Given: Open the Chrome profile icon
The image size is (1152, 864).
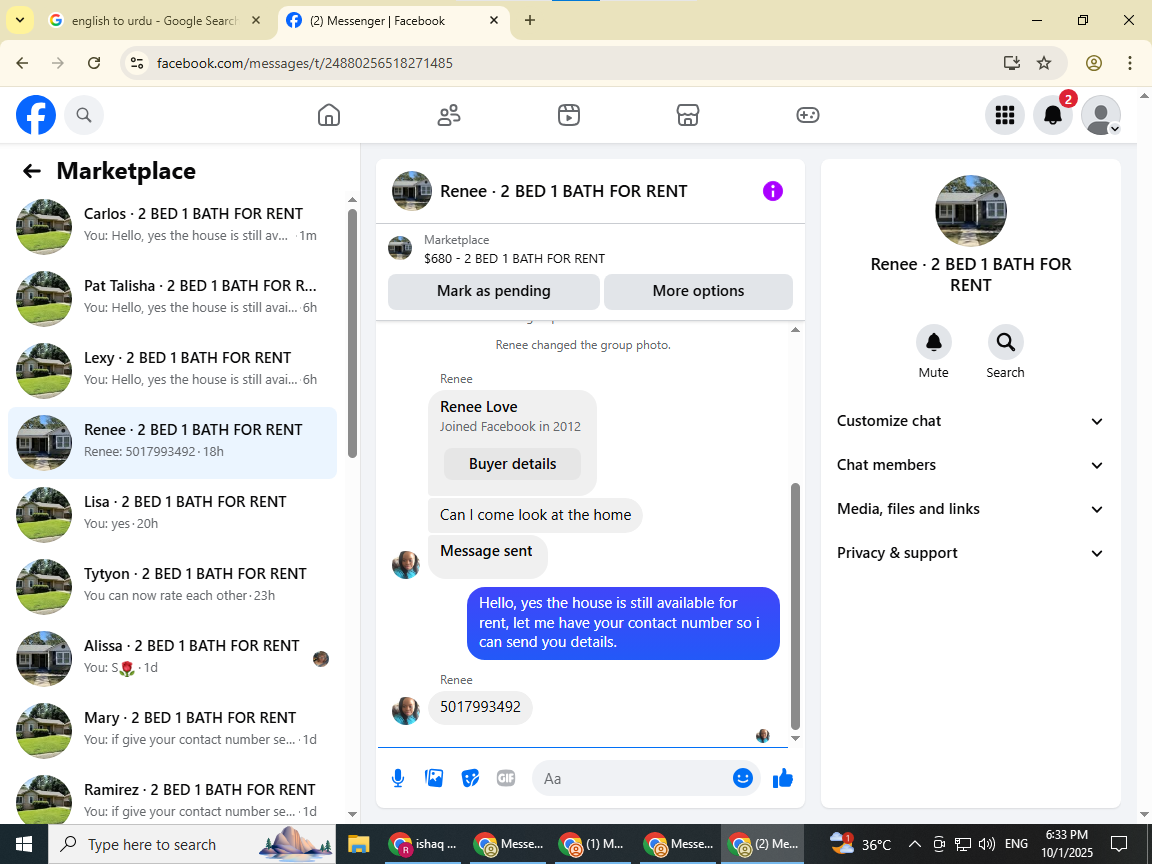Looking at the screenshot, I should (1094, 63).
